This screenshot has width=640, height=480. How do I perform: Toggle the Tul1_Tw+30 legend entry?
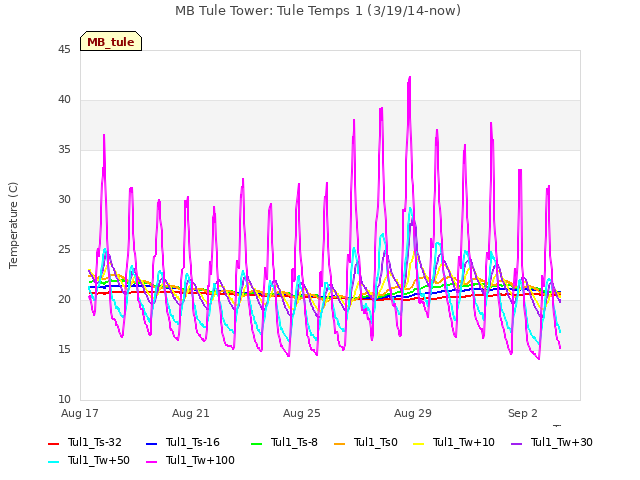pos(552,442)
